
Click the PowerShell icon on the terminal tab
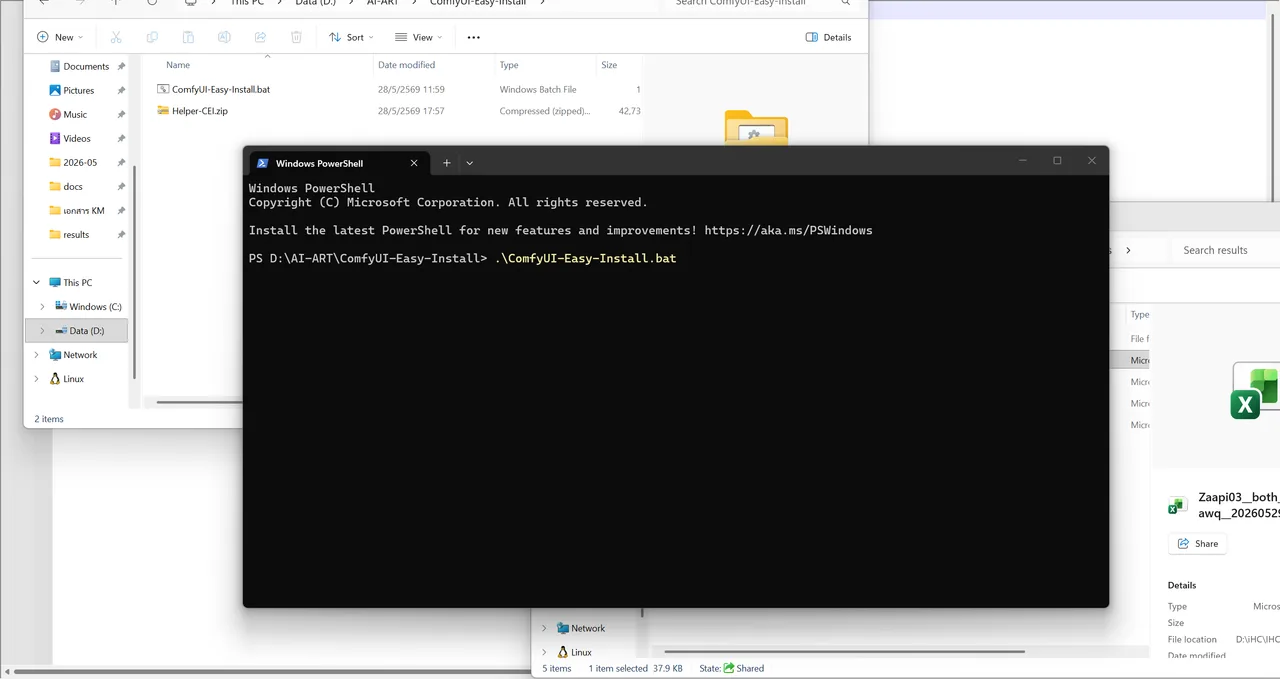pos(262,163)
